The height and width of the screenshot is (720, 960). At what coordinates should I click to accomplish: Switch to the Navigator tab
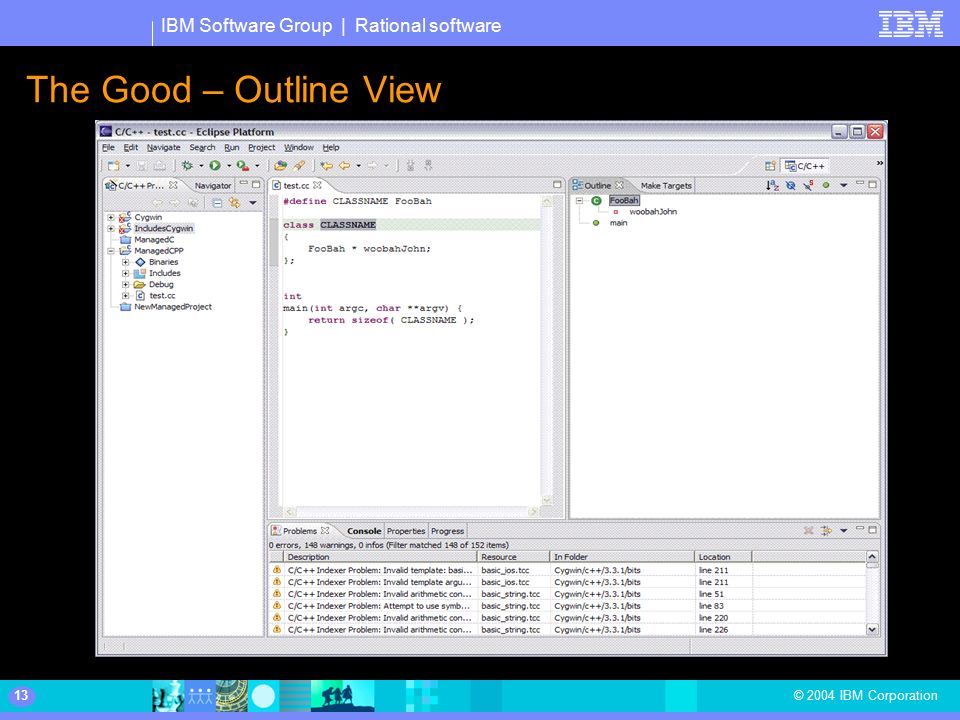pyautogui.click(x=212, y=186)
